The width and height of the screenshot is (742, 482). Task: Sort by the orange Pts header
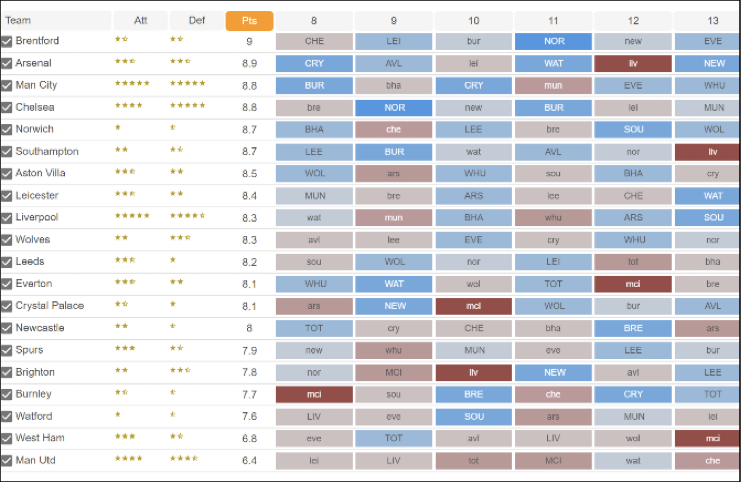(249, 20)
